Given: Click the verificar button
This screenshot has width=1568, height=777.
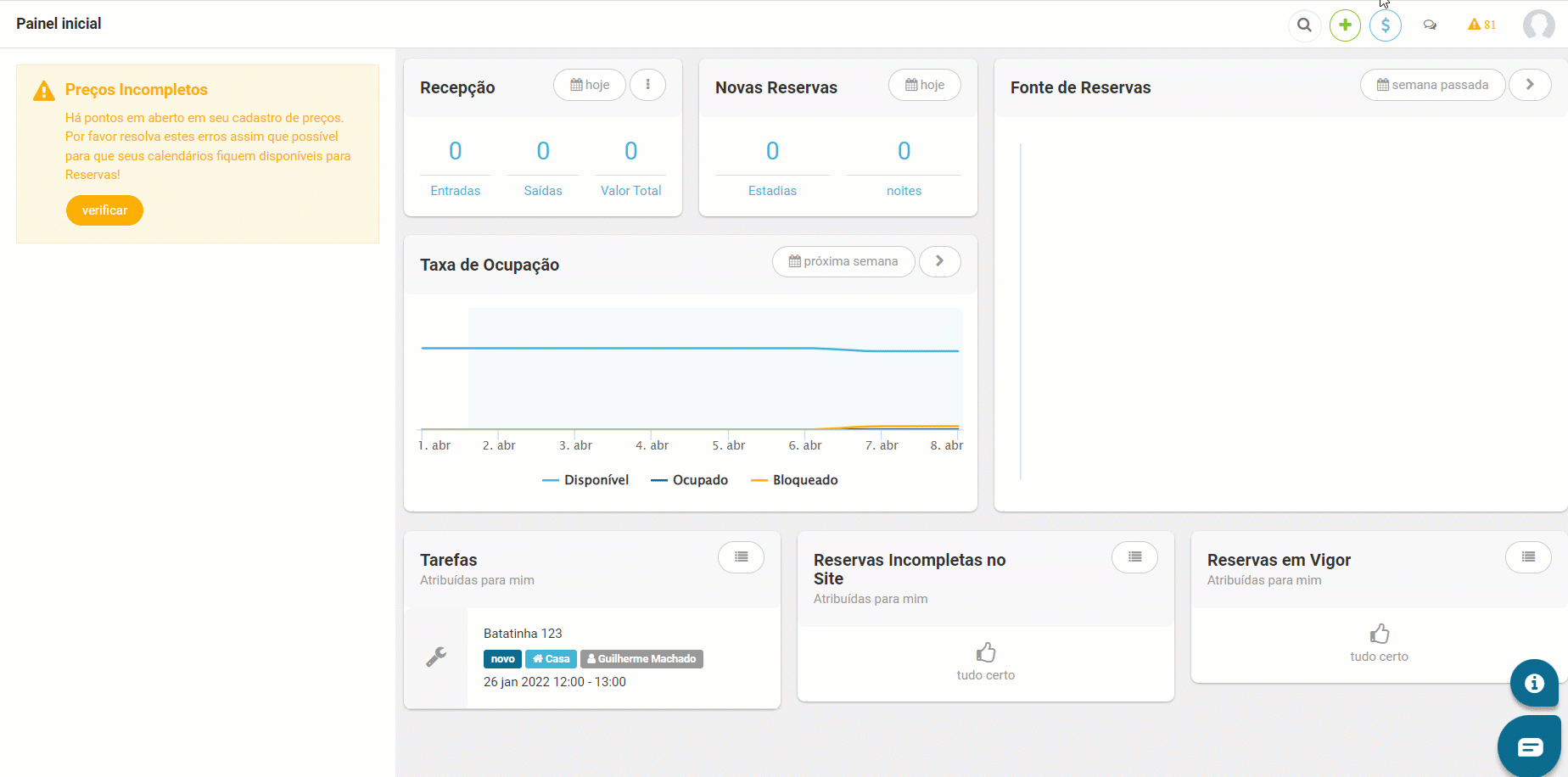Looking at the screenshot, I should 104,210.
